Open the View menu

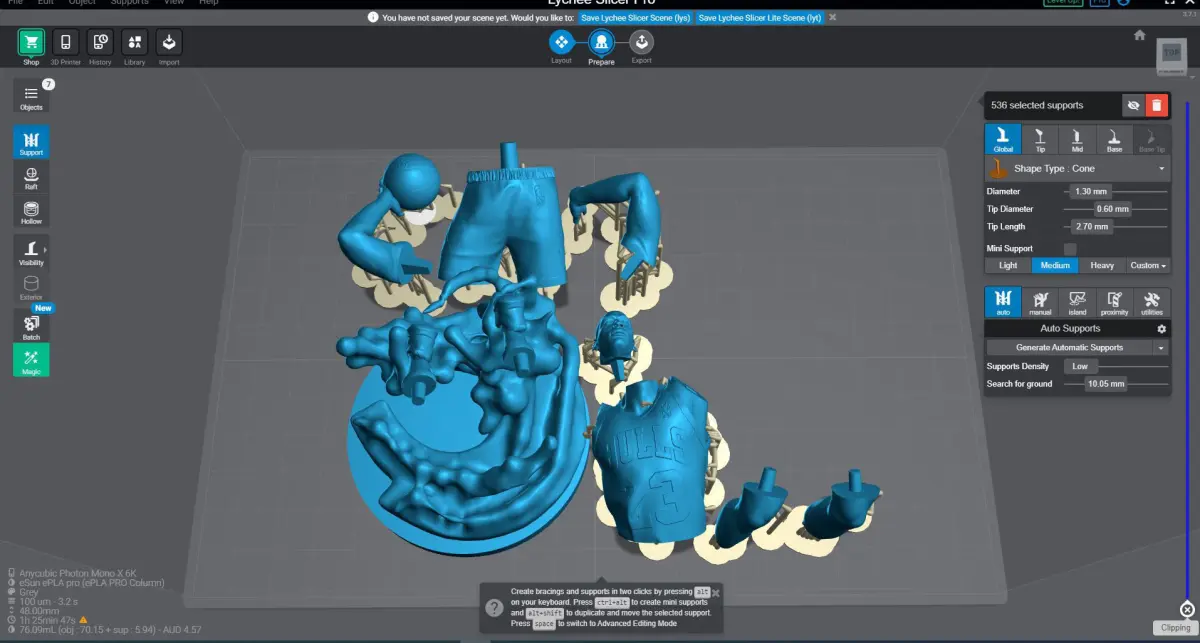click(174, 3)
